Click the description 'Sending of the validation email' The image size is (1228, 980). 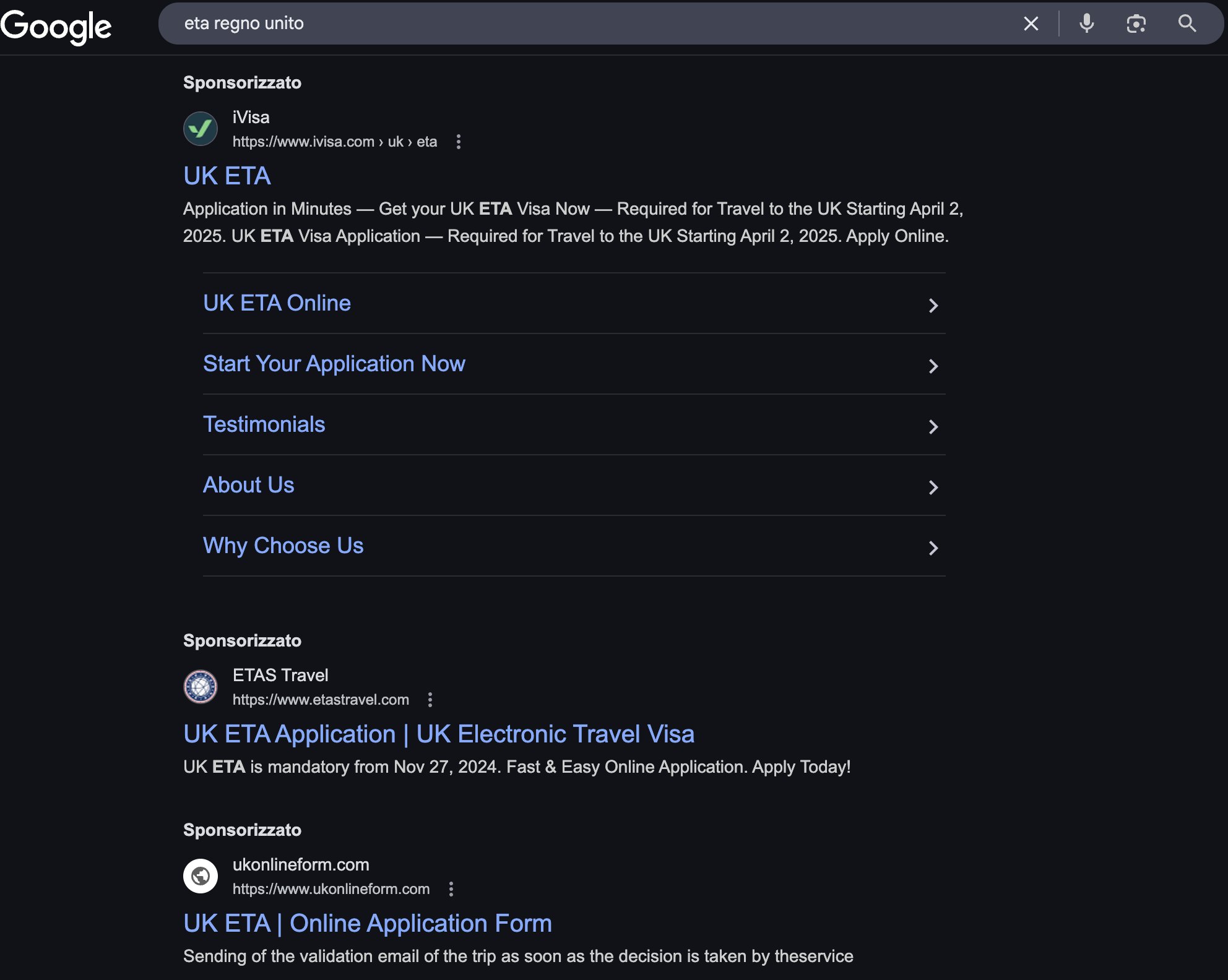pos(518,956)
